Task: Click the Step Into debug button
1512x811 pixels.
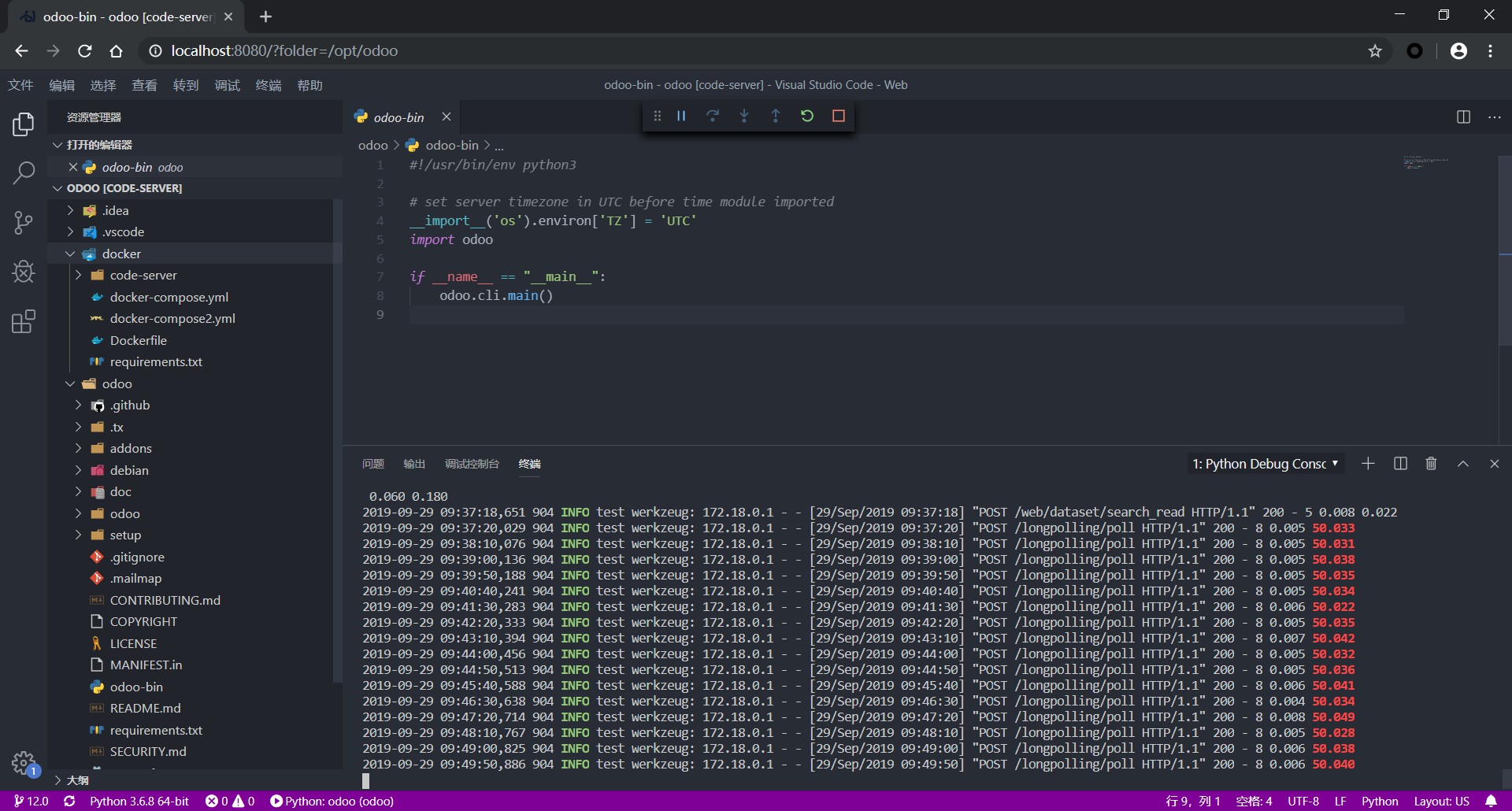Action: (744, 116)
